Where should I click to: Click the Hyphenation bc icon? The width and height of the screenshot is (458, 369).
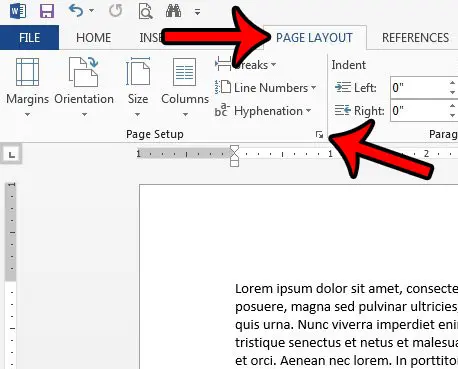(x=221, y=110)
